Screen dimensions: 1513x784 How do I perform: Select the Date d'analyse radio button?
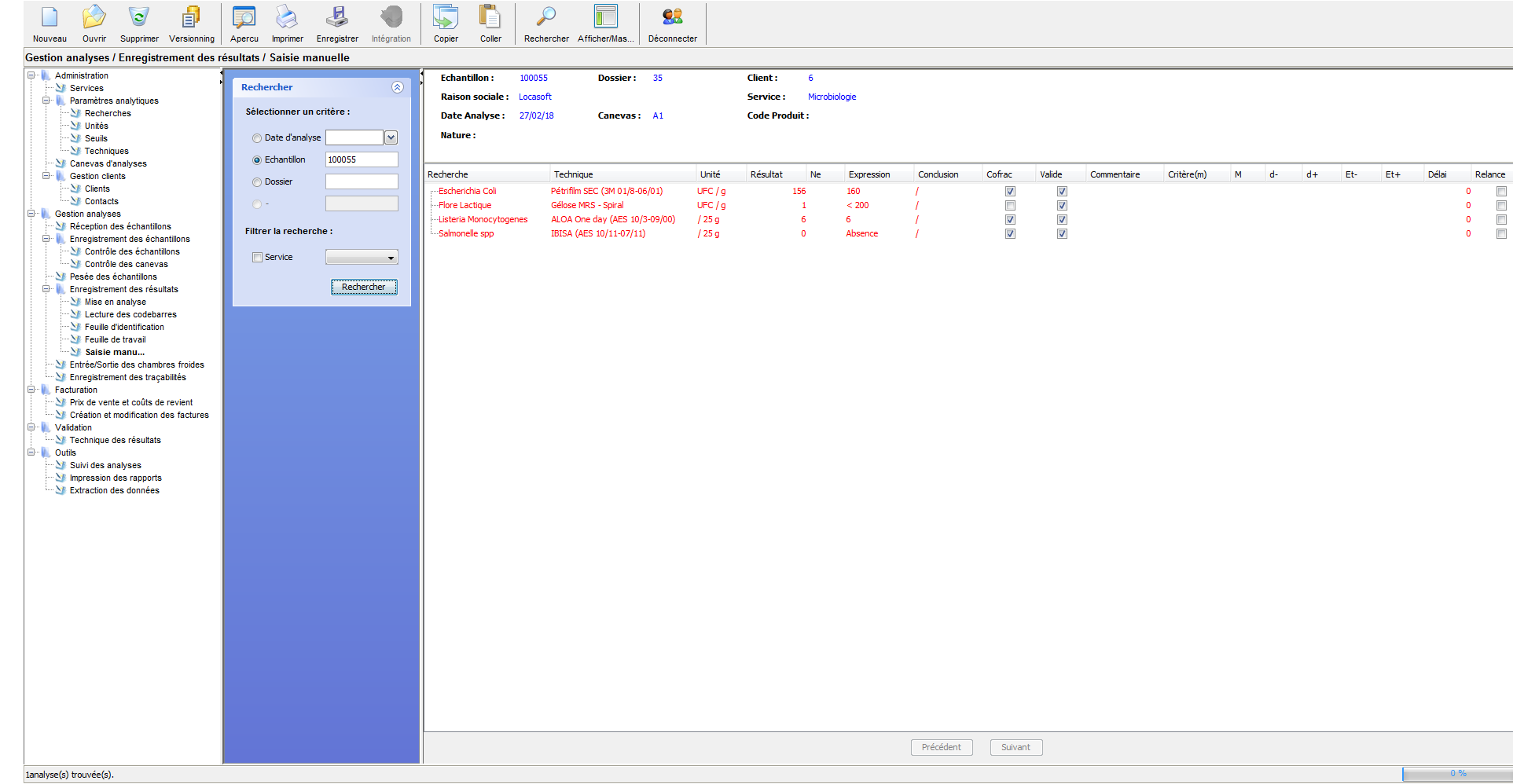[257, 138]
